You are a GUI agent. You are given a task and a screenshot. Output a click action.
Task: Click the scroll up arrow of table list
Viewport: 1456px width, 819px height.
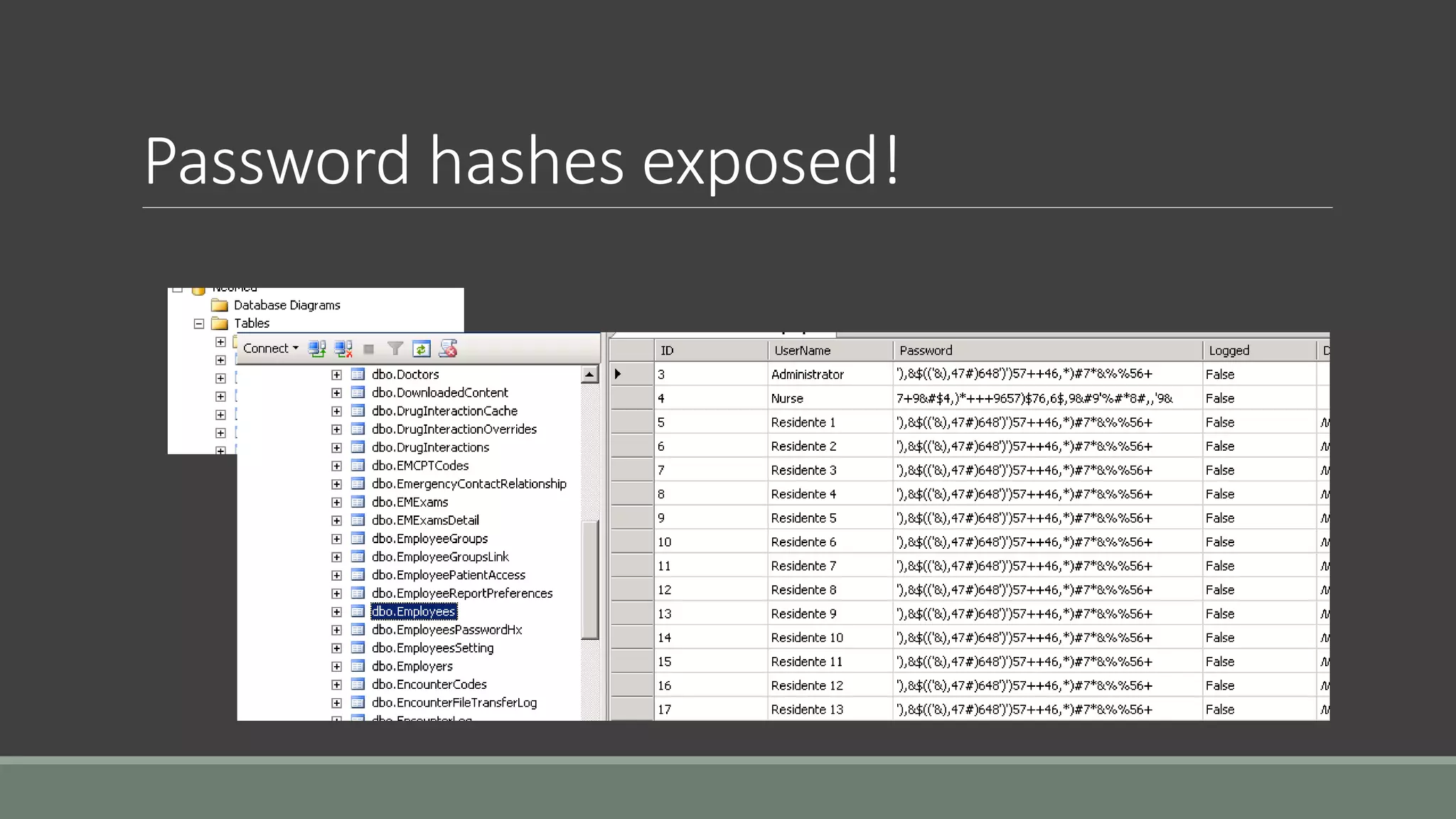[x=589, y=375]
